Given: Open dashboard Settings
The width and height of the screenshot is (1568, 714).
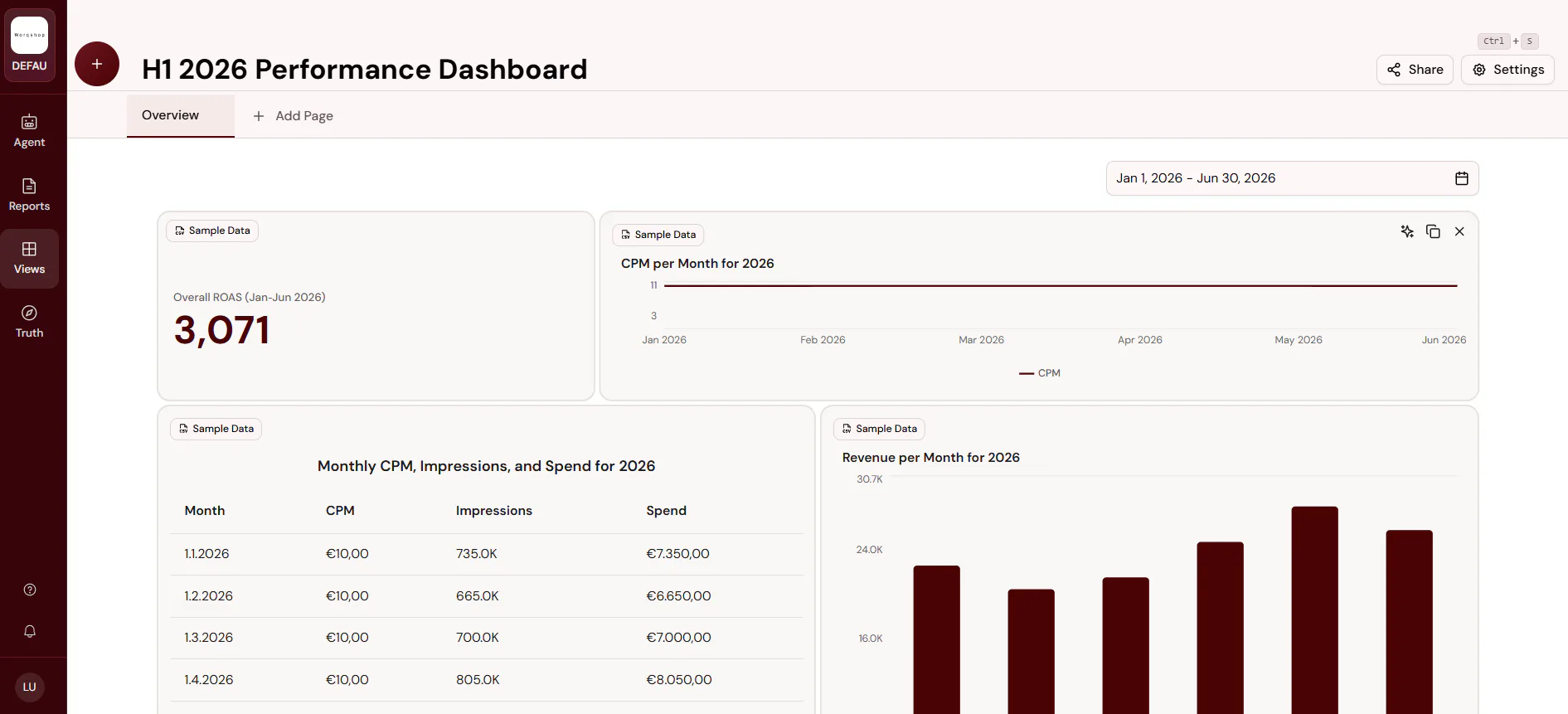Looking at the screenshot, I should (x=1507, y=70).
